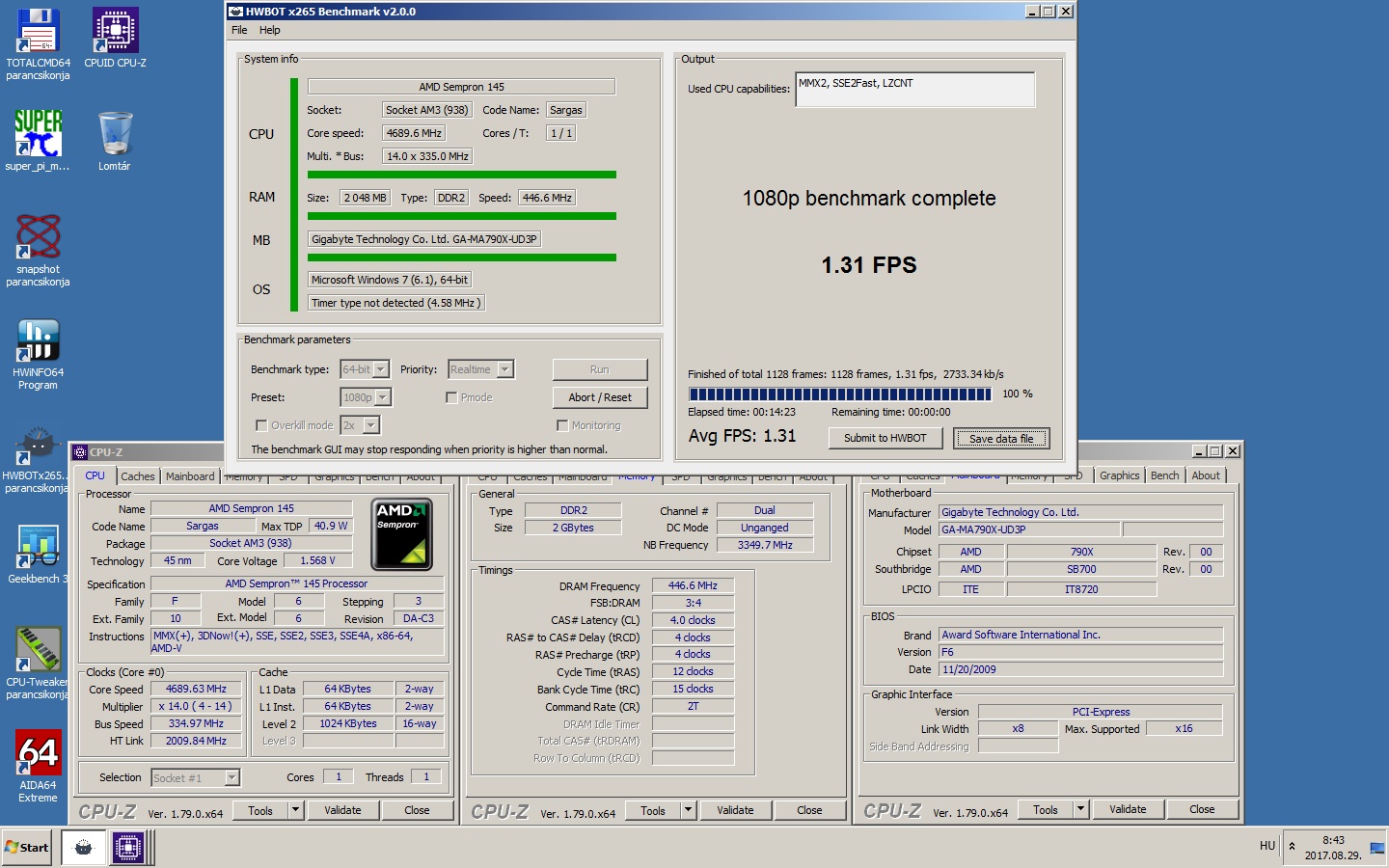The width and height of the screenshot is (1389, 868).
Task: Click Close in right CPU-Z window
Action: coord(1202,809)
